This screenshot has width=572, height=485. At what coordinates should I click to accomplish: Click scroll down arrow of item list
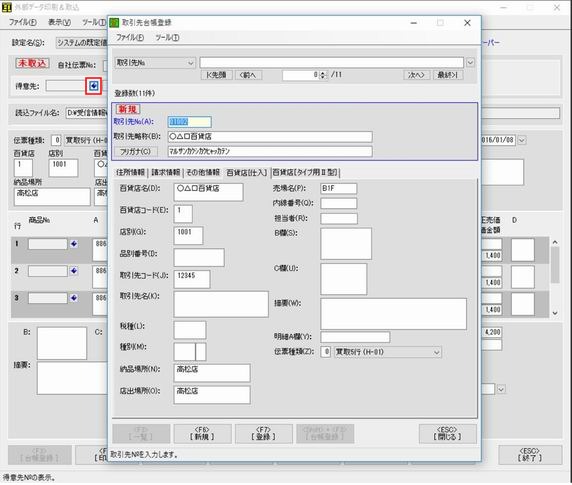(x=555, y=313)
